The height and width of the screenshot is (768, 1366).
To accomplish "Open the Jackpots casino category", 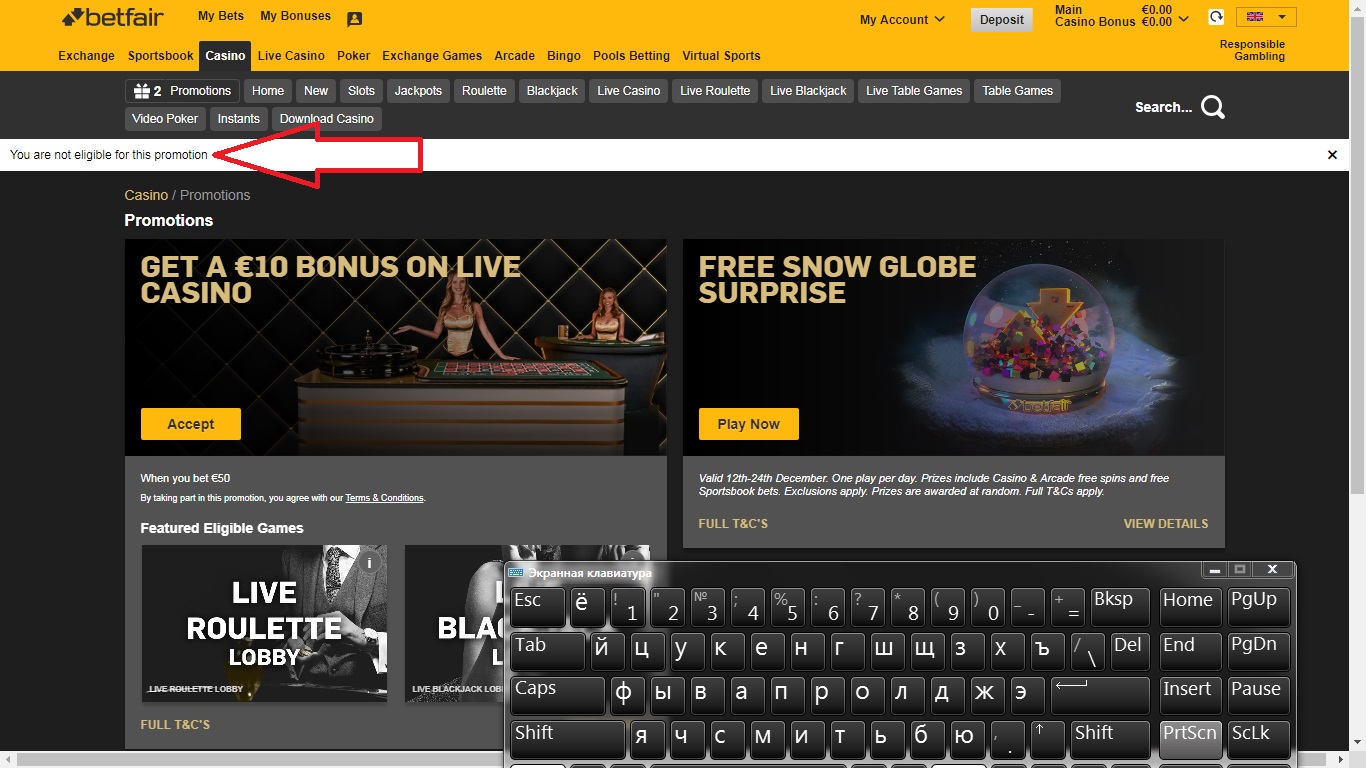I will click(x=418, y=91).
